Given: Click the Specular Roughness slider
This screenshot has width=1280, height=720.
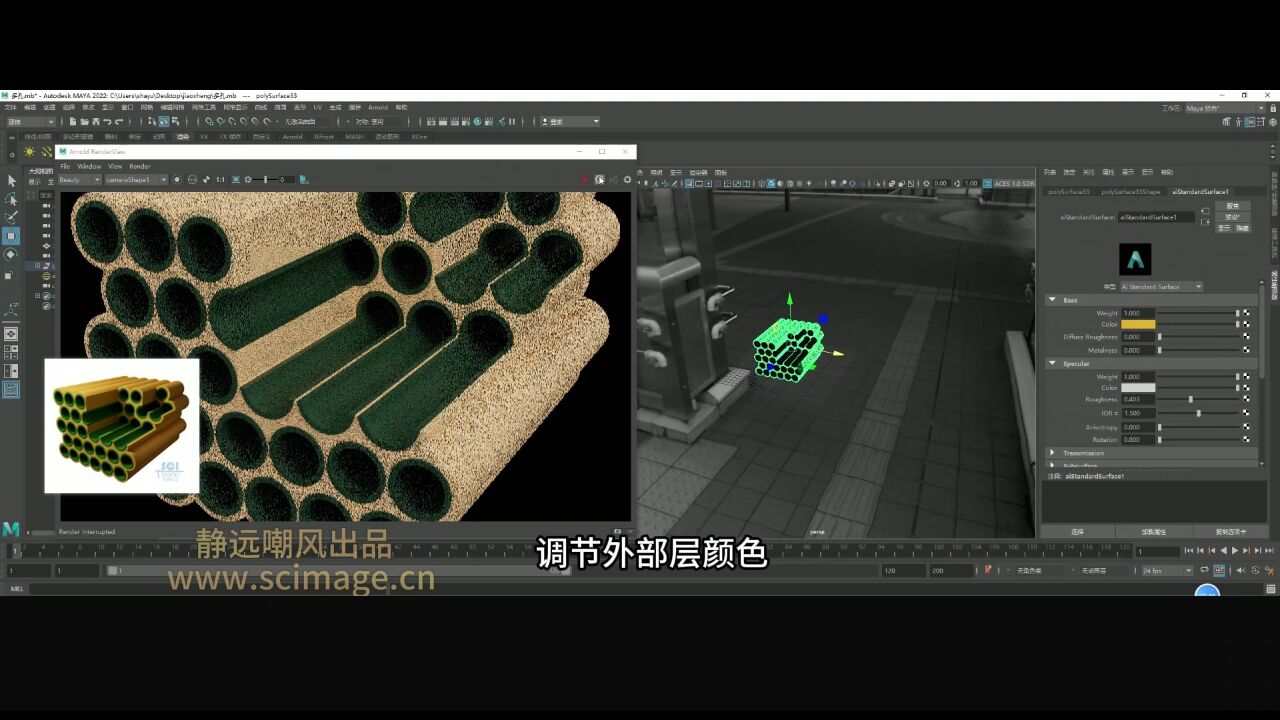Looking at the screenshot, I should (x=1197, y=399).
